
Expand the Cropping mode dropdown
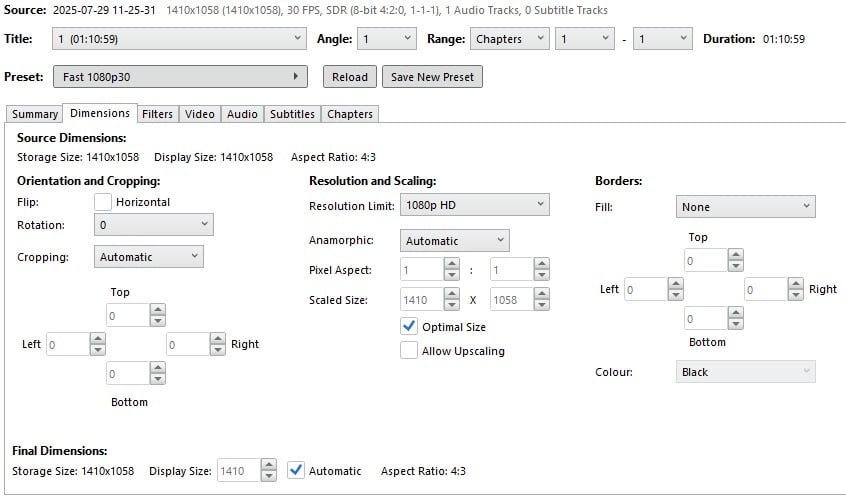[149, 257]
